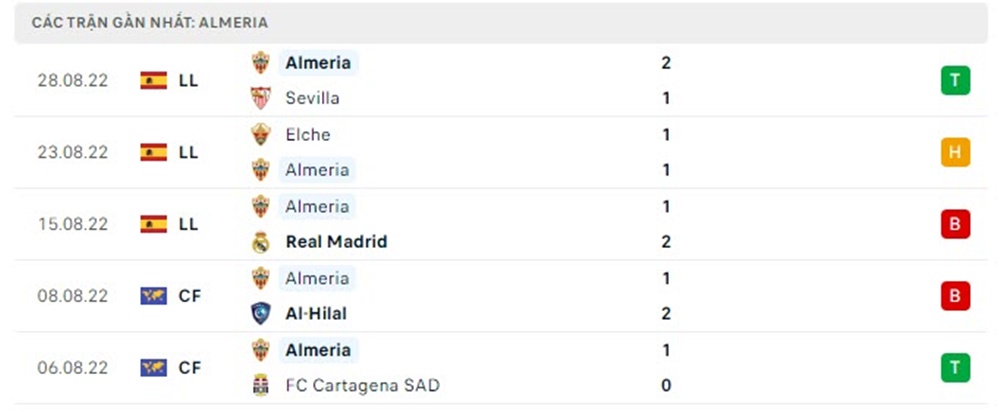Click the Al-Hilal club crest icon

tap(260, 314)
